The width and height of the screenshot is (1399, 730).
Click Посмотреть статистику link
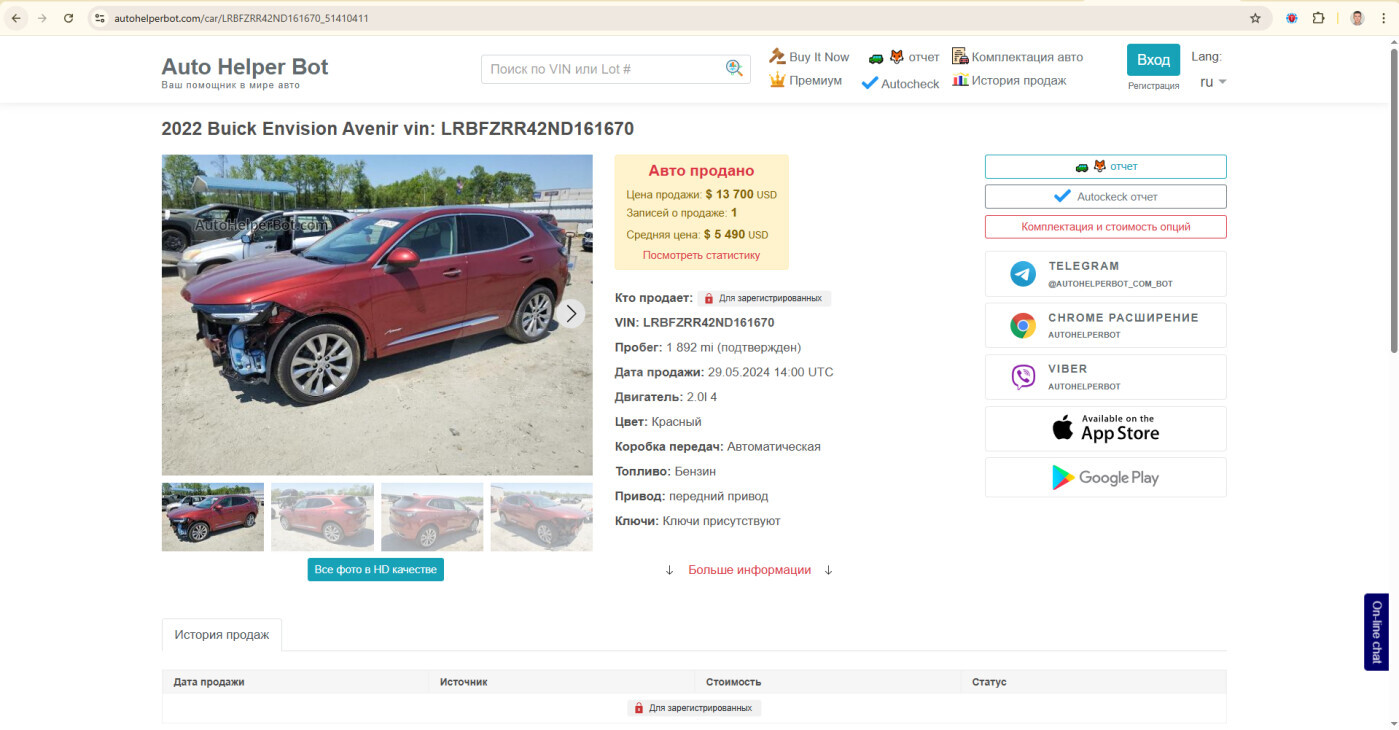coord(701,255)
